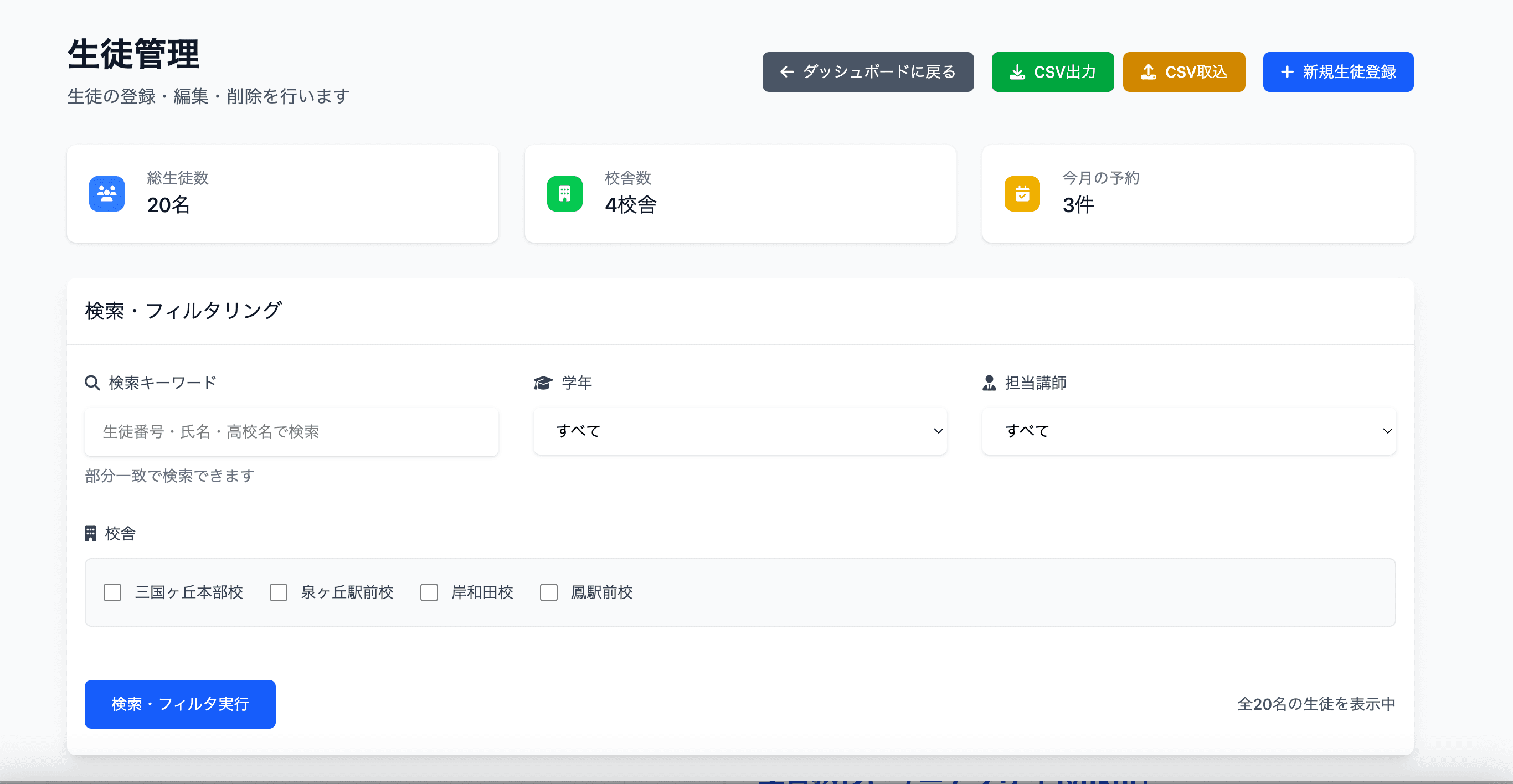Export students with CSV出力 button

pyautogui.click(x=1053, y=71)
